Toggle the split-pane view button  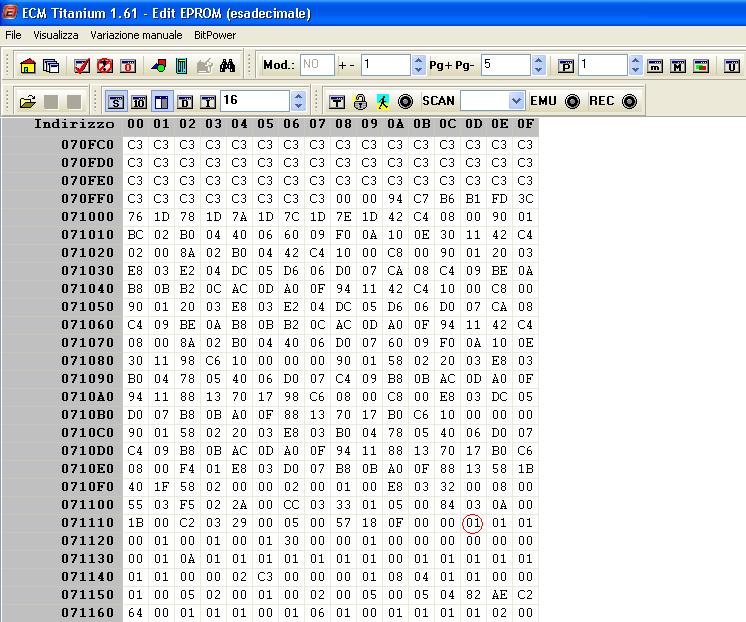click(162, 101)
